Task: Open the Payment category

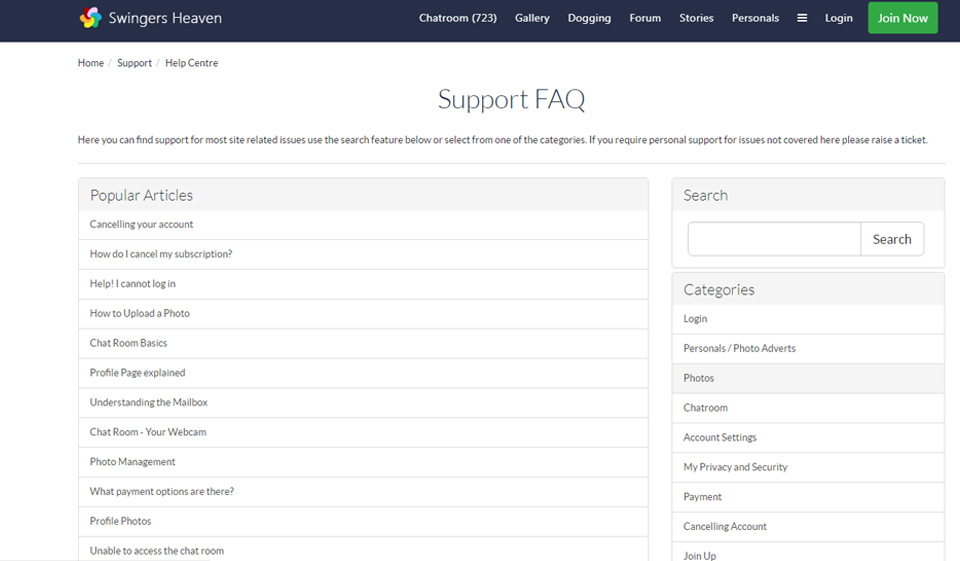Action: 702,497
